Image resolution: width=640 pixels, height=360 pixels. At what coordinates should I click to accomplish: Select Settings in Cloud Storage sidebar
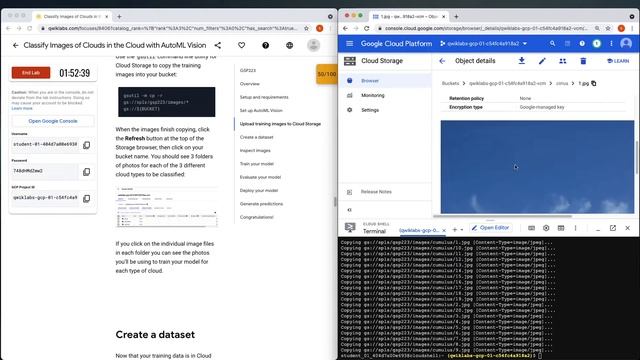385,110
